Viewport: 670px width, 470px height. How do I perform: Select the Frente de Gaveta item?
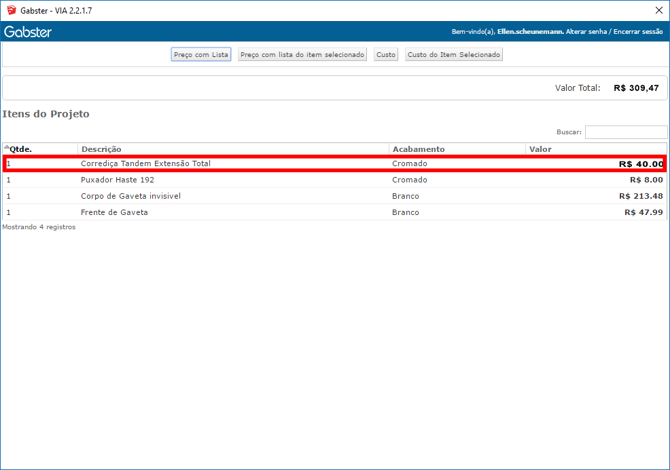point(114,212)
